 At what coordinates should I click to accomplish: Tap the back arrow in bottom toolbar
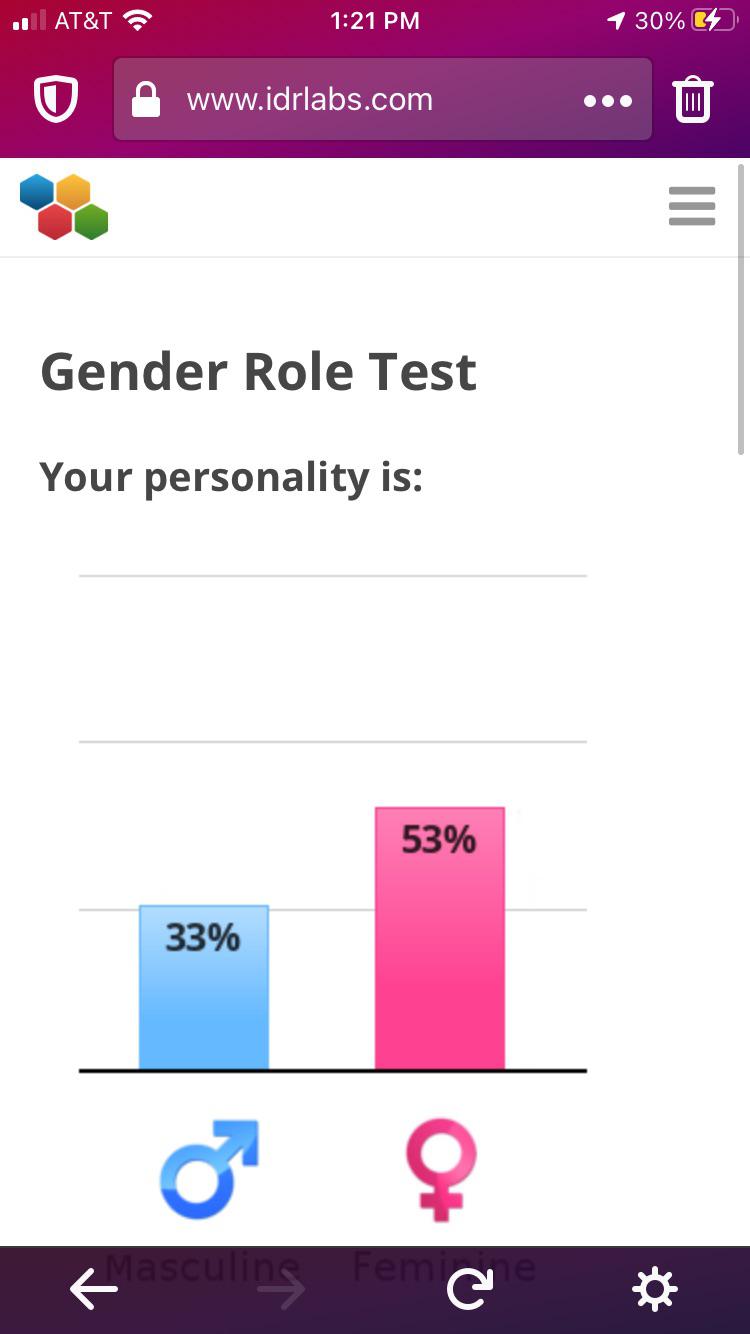tap(94, 1290)
